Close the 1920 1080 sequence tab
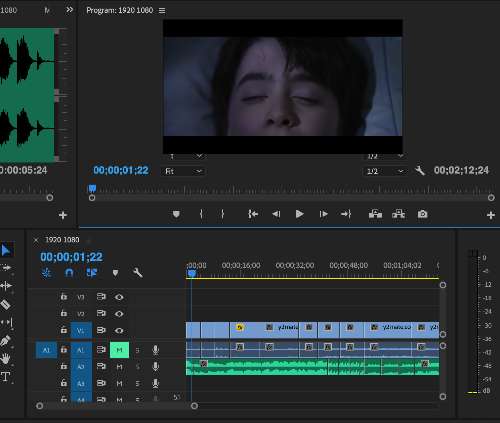This screenshot has height=423, width=500. (x=36, y=240)
